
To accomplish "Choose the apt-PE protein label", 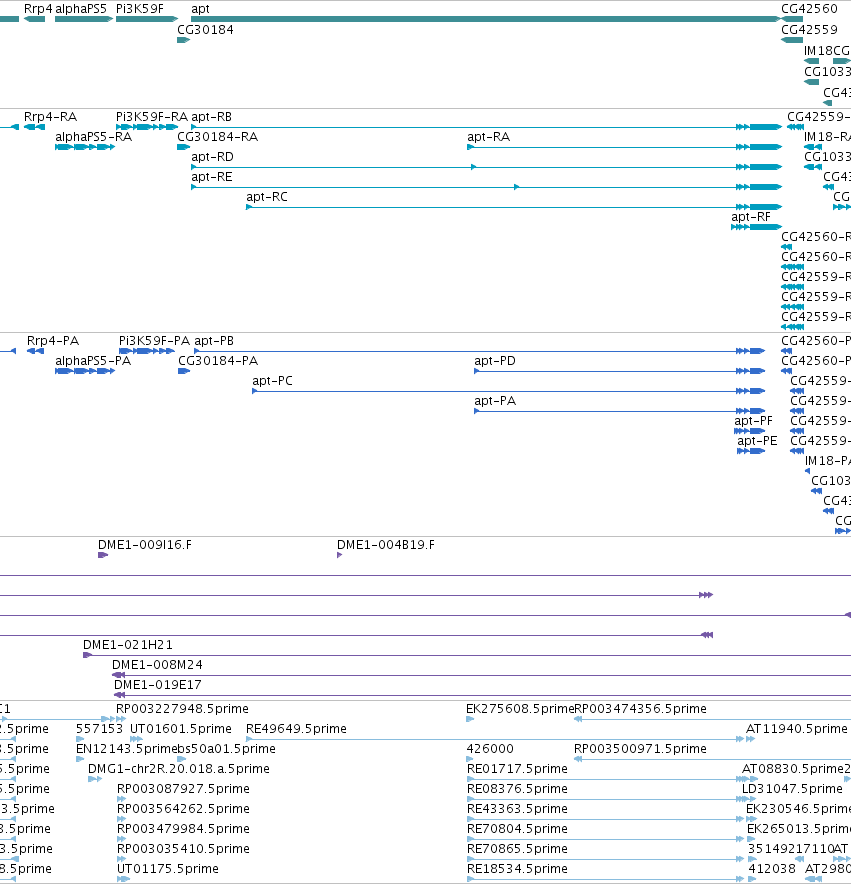I will [757, 441].
